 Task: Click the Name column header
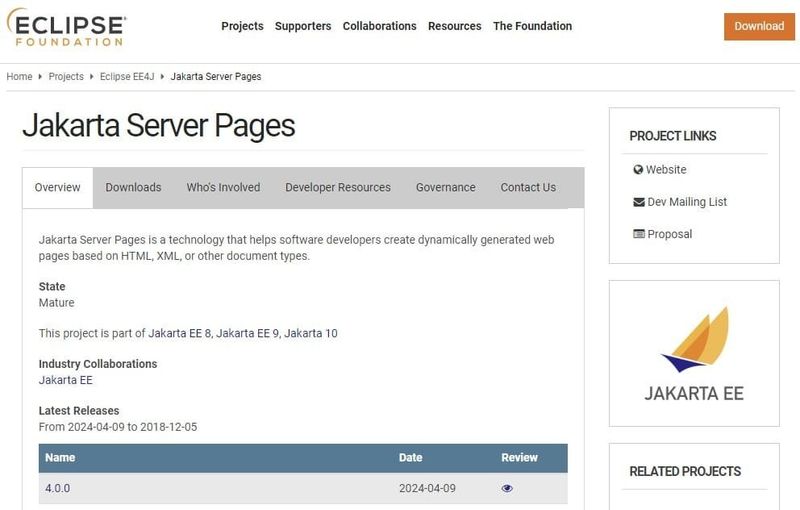click(x=60, y=458)
